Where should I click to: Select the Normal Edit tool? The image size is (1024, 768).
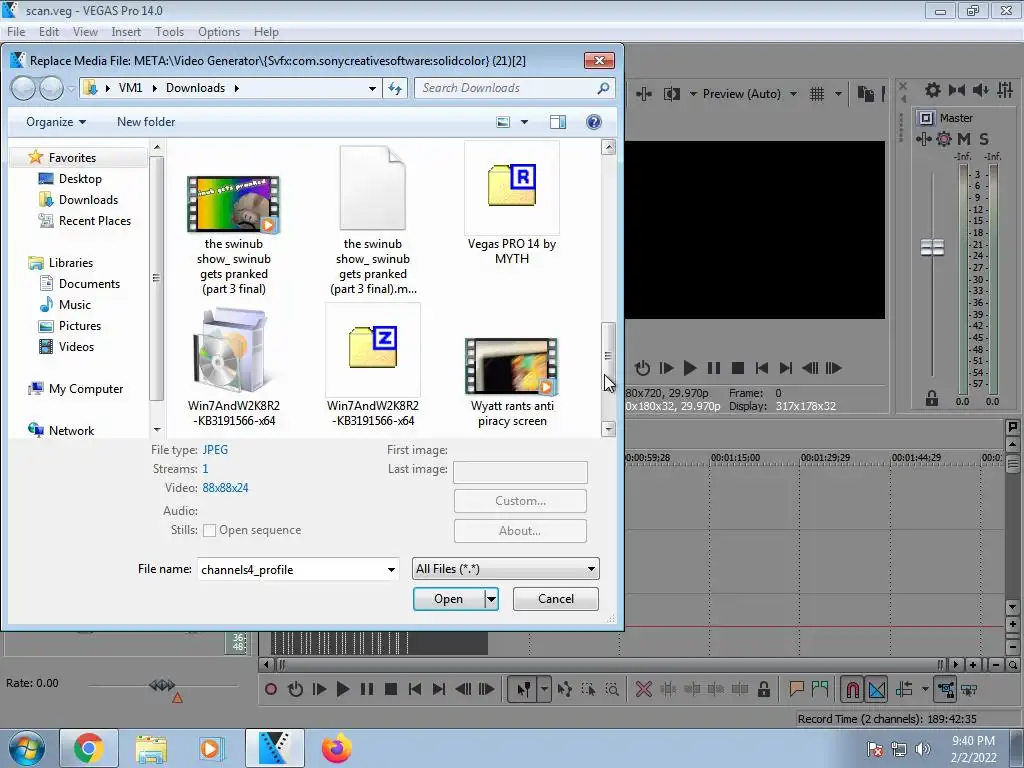pyautogui.click(x=523, y=689)
